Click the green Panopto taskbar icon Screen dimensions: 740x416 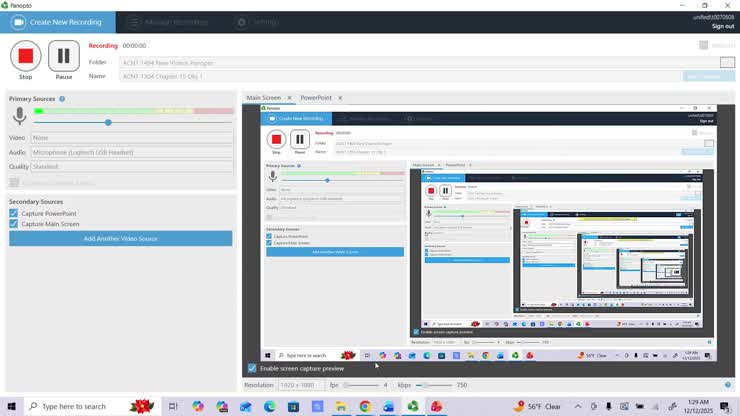tap(413, 407)
